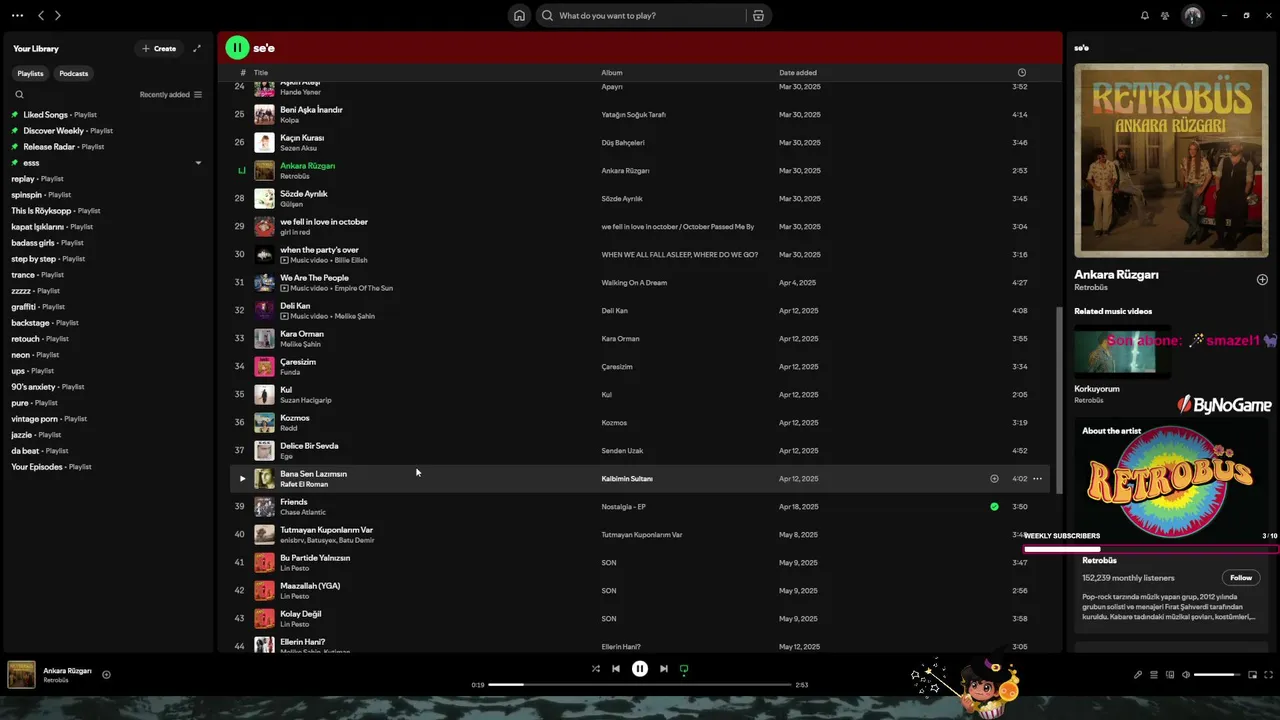
Task: Sort tracks by Date added column
Action: tap(798, 73)
